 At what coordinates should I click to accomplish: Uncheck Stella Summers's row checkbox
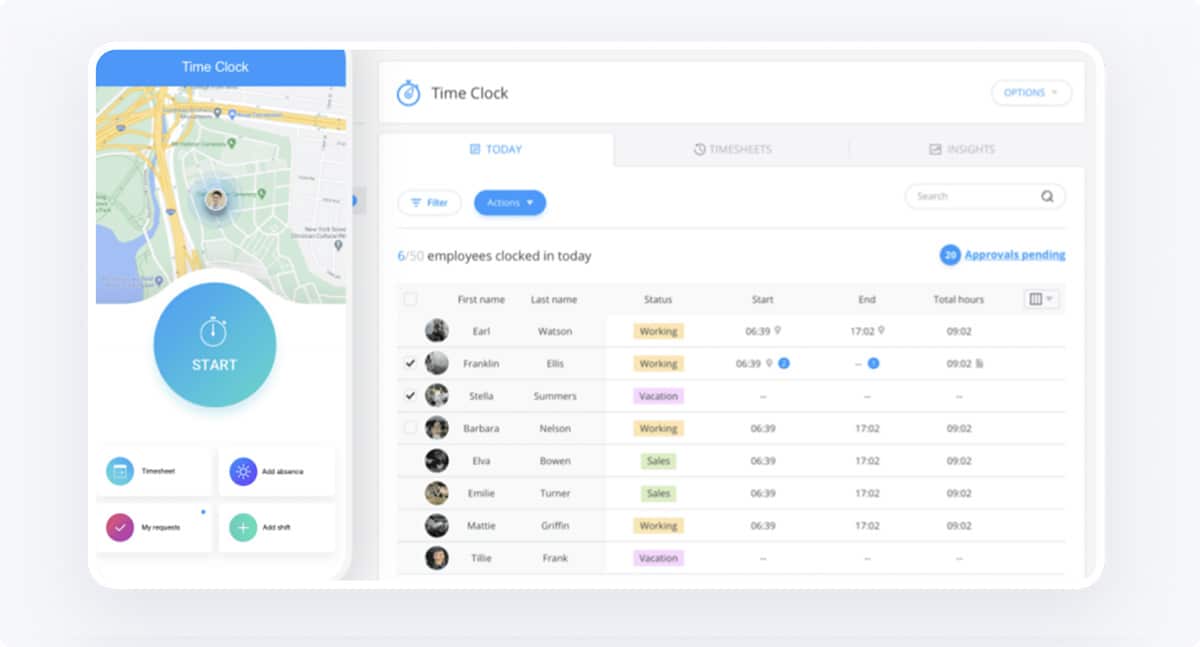410,395
